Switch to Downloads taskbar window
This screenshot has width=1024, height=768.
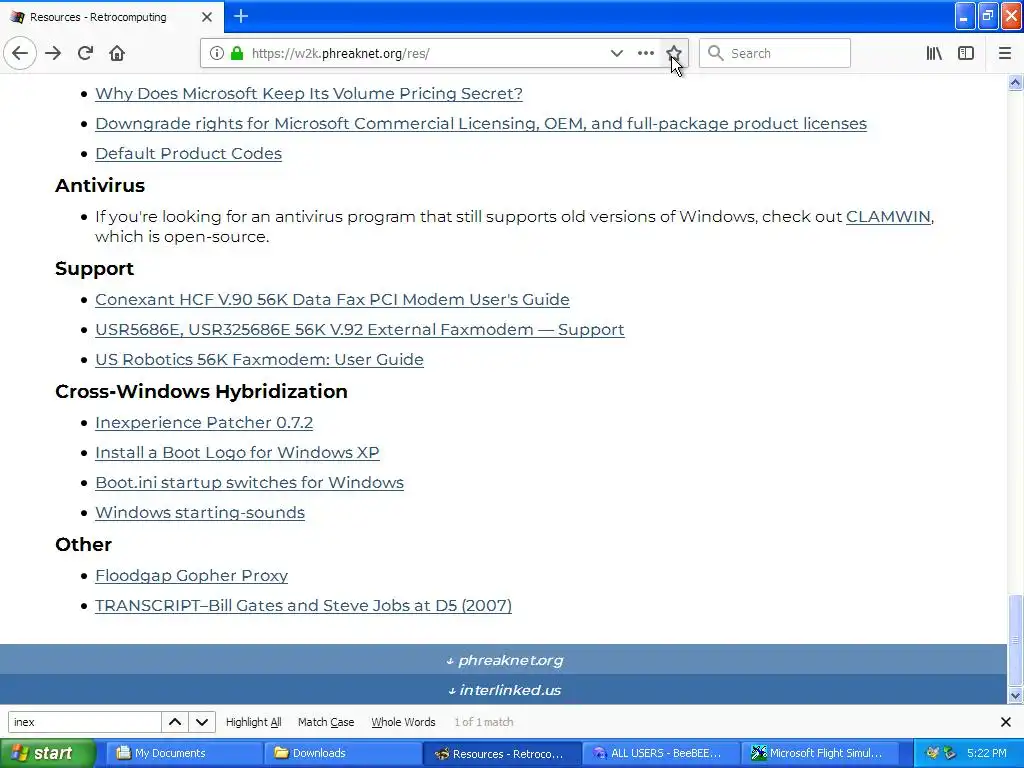pos(342,753)
